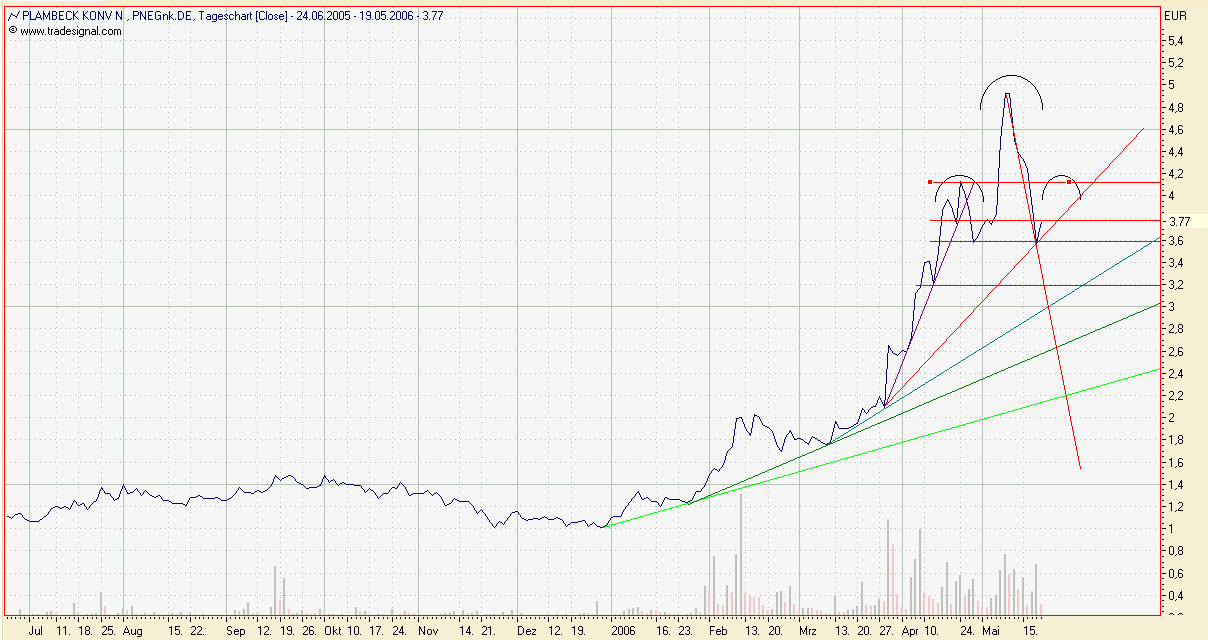This screenshot has height=640, width=1208.
Task: Click the Mrz label on the date axis
Action: coord(808,631)
